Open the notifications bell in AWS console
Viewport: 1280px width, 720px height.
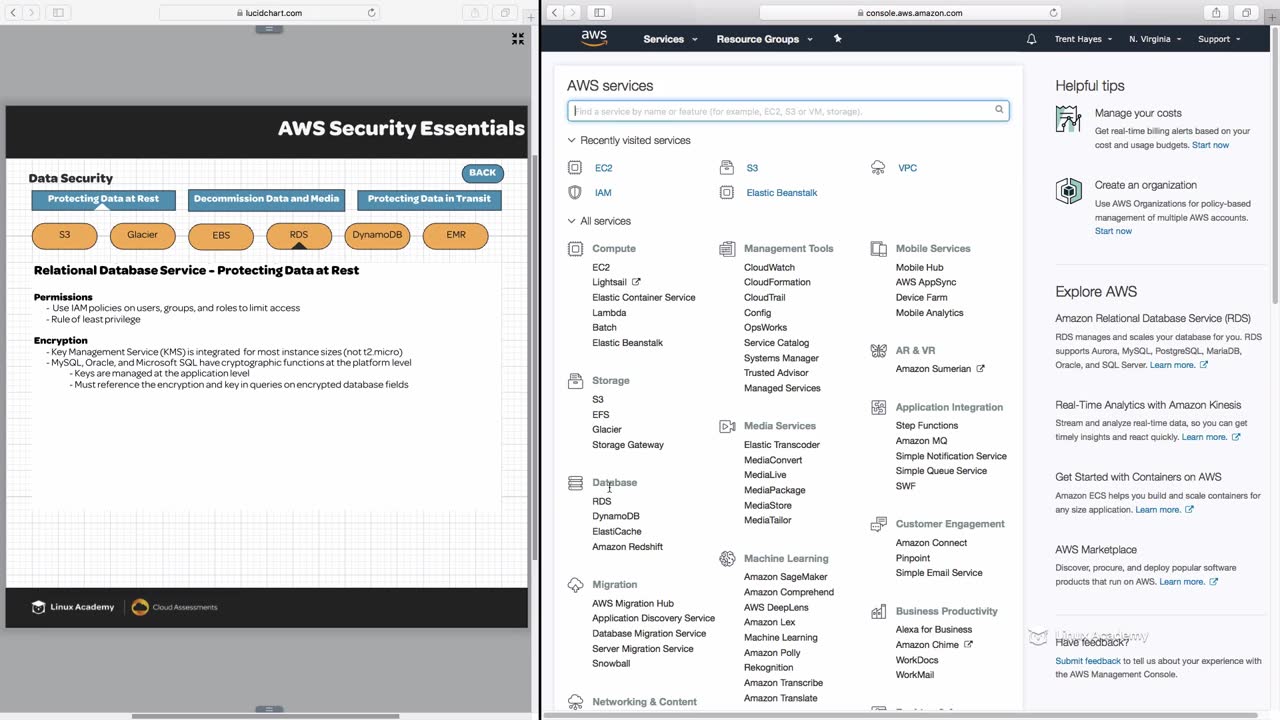(1032, 39)
